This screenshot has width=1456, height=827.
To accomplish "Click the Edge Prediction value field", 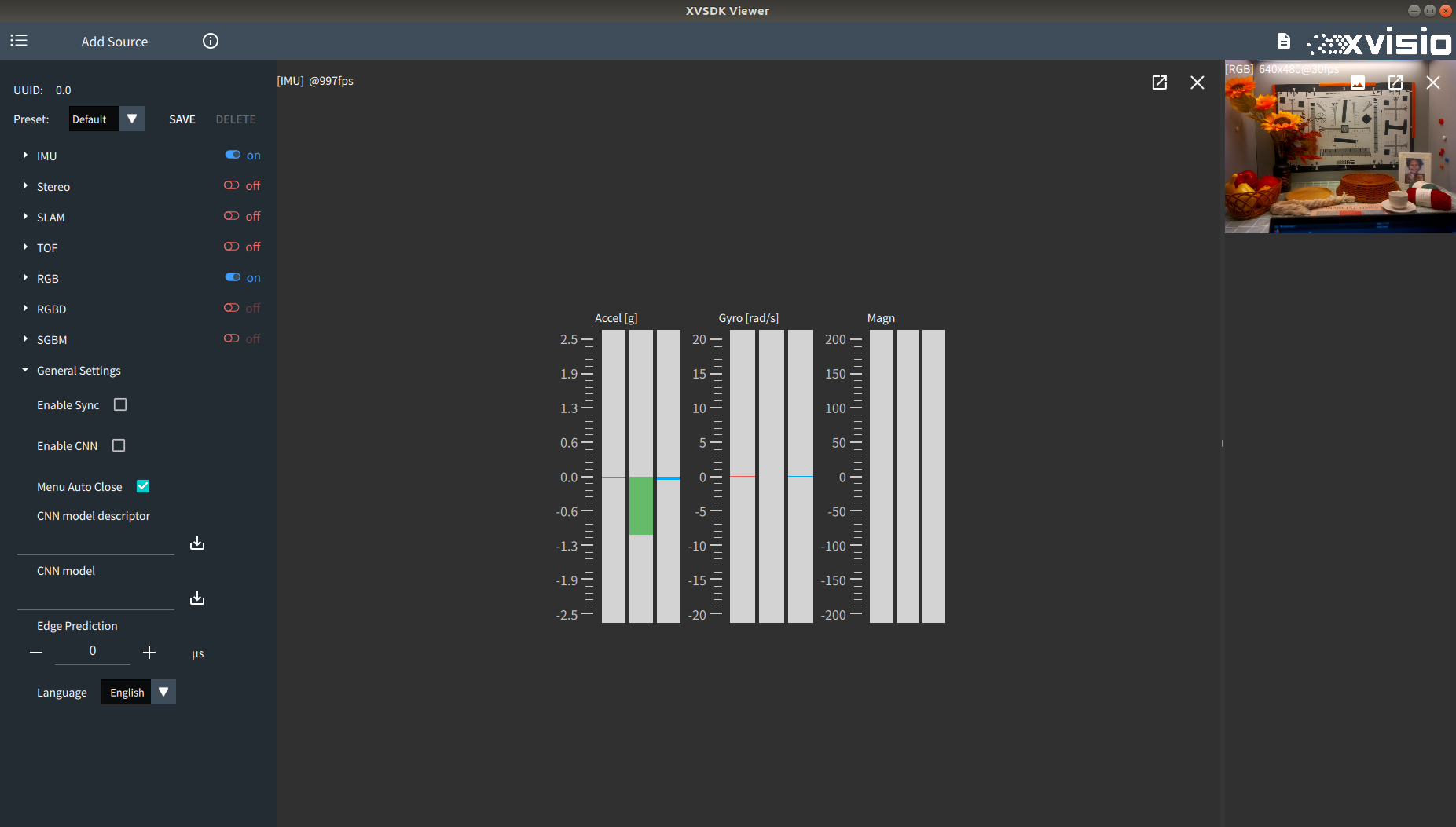I will click(x=93, y=651).
